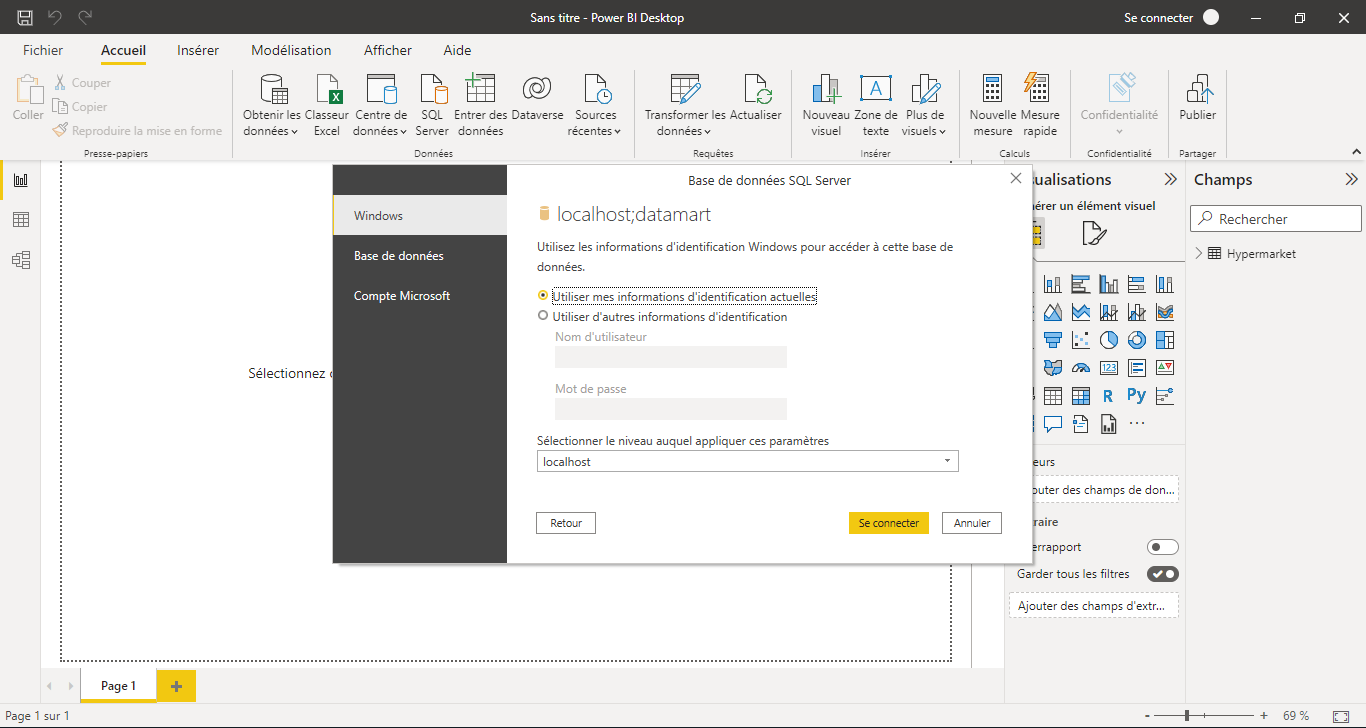Image resolution: width=1366 pixels, height=728 pixels.
Task: Select Utiliser d'autres informations d'identification
Action: tap(662, 317)
